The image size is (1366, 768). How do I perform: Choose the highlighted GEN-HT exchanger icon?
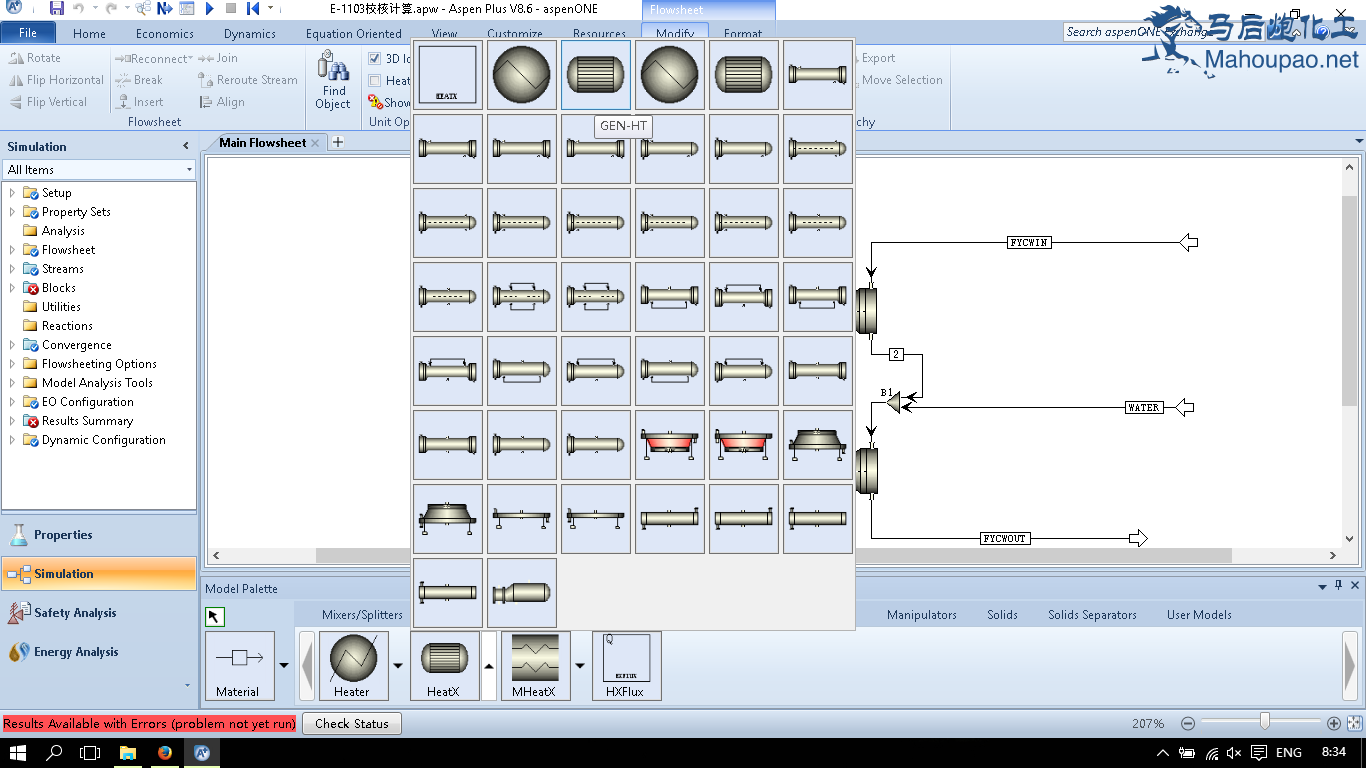(x=596, y=75)
